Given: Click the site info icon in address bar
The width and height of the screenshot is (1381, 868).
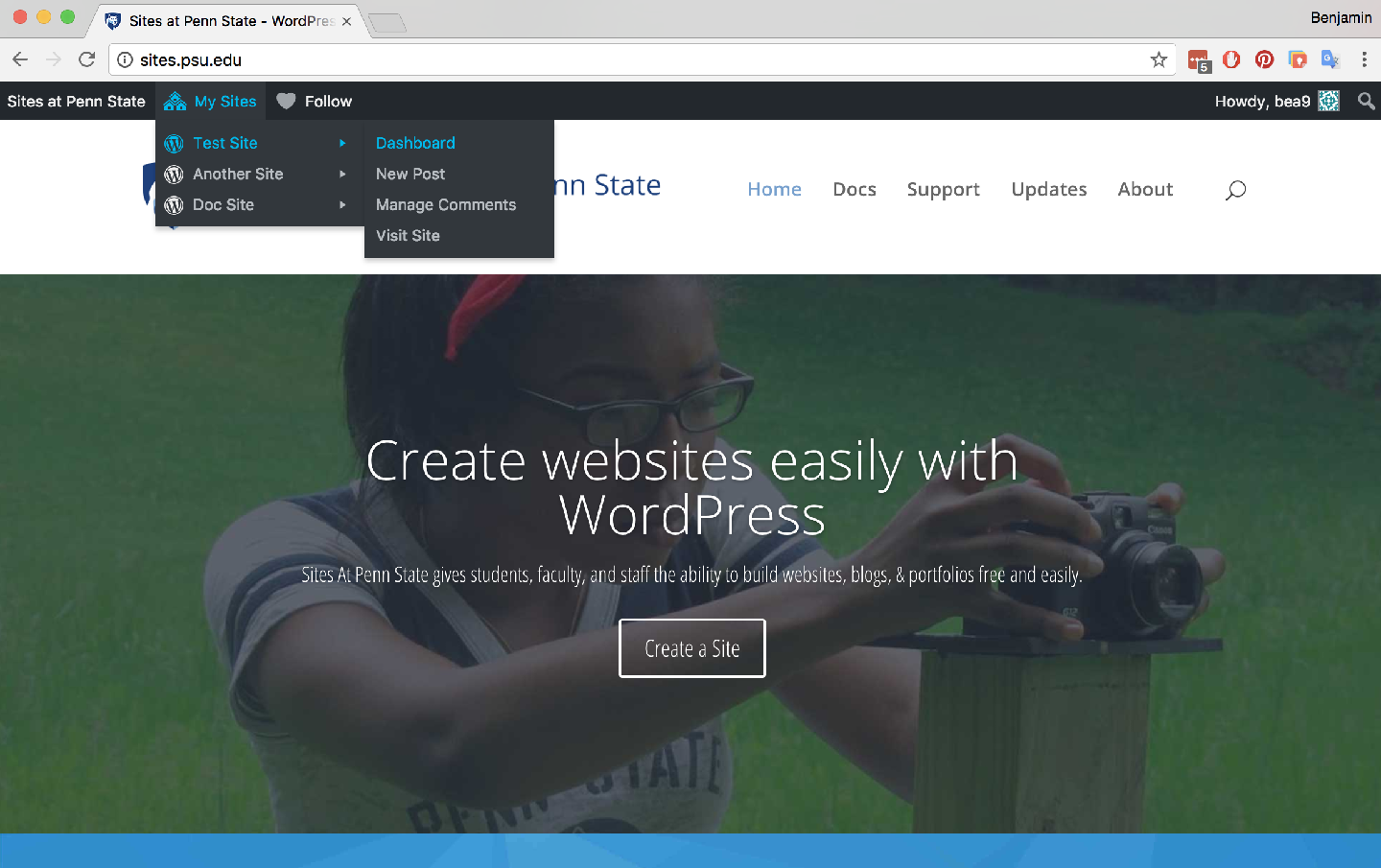Looking at the screenshot, I should [x=125, y=59].
